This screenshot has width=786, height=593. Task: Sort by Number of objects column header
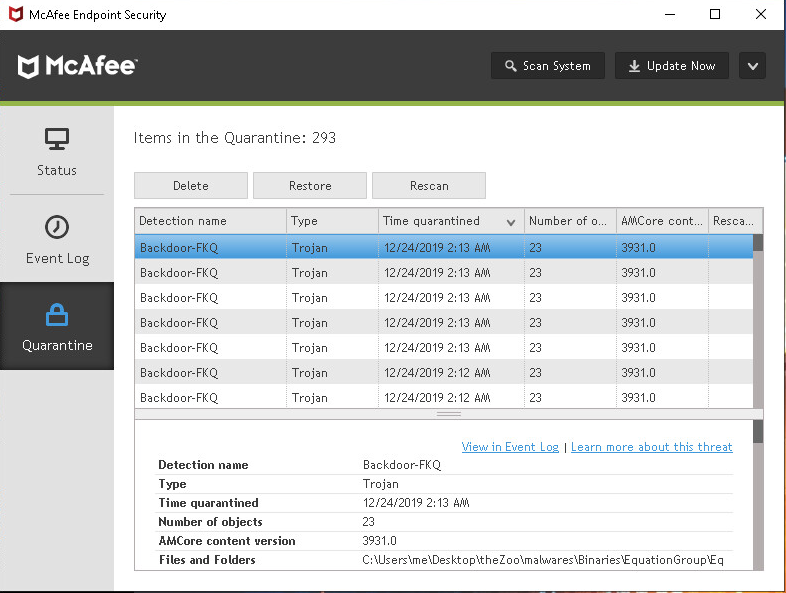point(570,221)
